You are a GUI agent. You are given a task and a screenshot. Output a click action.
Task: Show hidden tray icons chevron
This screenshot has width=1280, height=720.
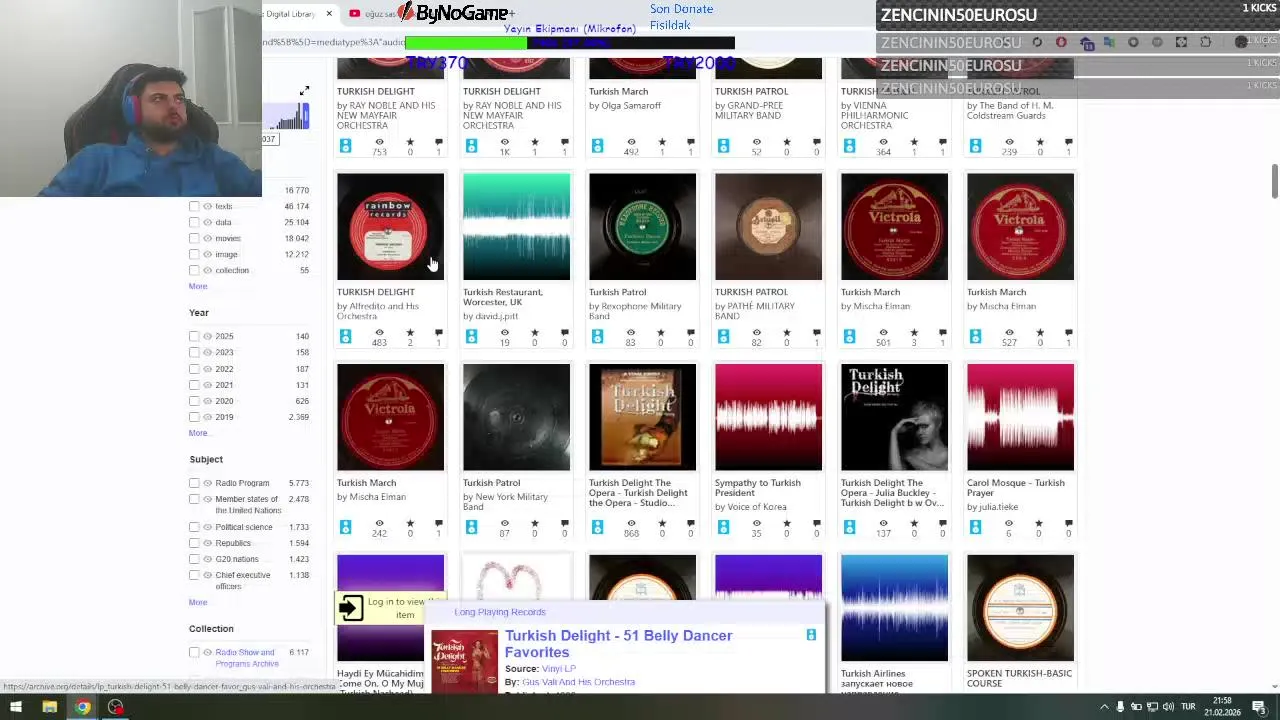(x=1105, y=707)
